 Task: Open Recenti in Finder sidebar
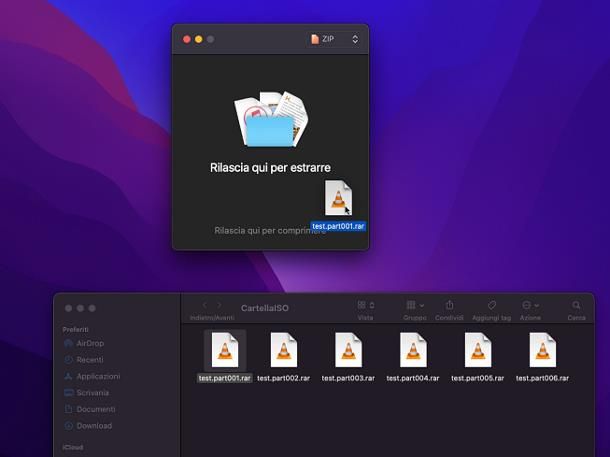[x=84, y=360]
